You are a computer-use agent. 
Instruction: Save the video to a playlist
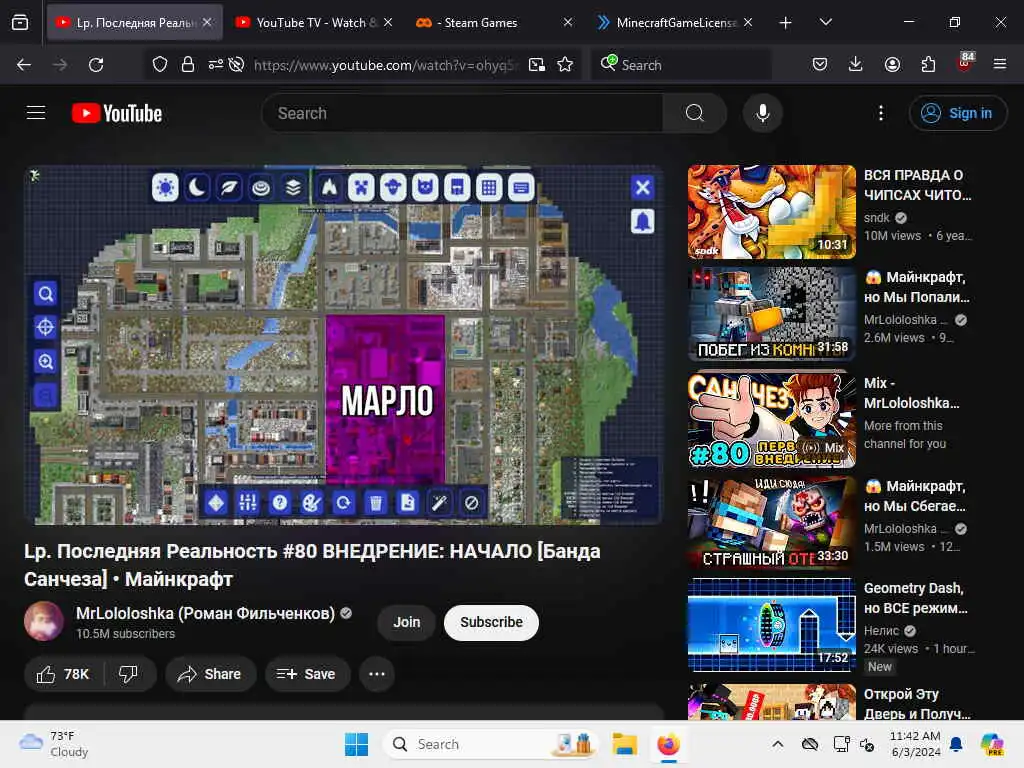(x=306, y=674)
